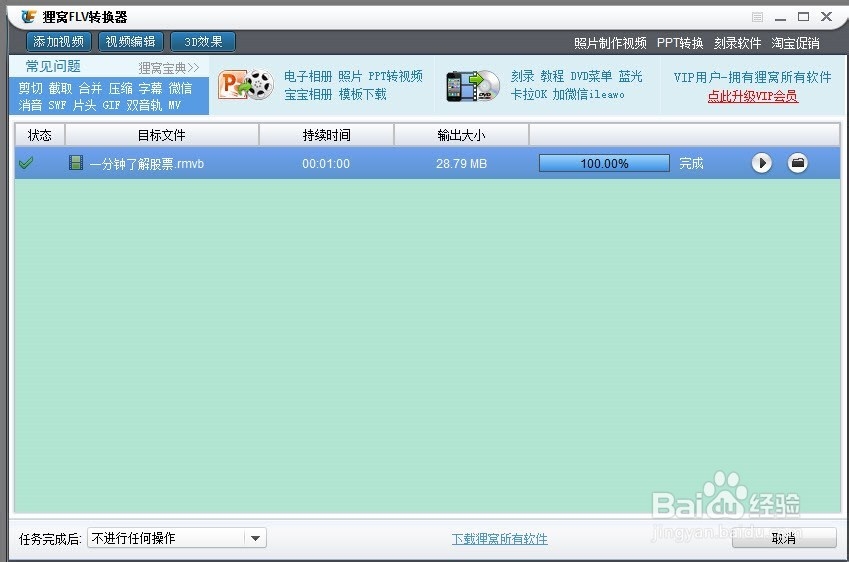Open the MV help topic

pyautogui.click(x=174, y=105)
